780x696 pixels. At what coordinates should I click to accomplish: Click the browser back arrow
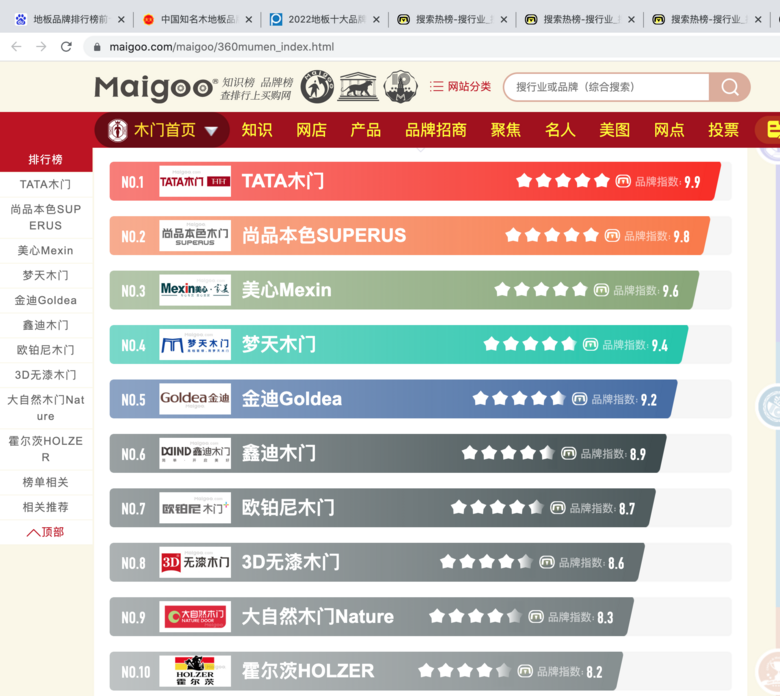tap(16, 47)
